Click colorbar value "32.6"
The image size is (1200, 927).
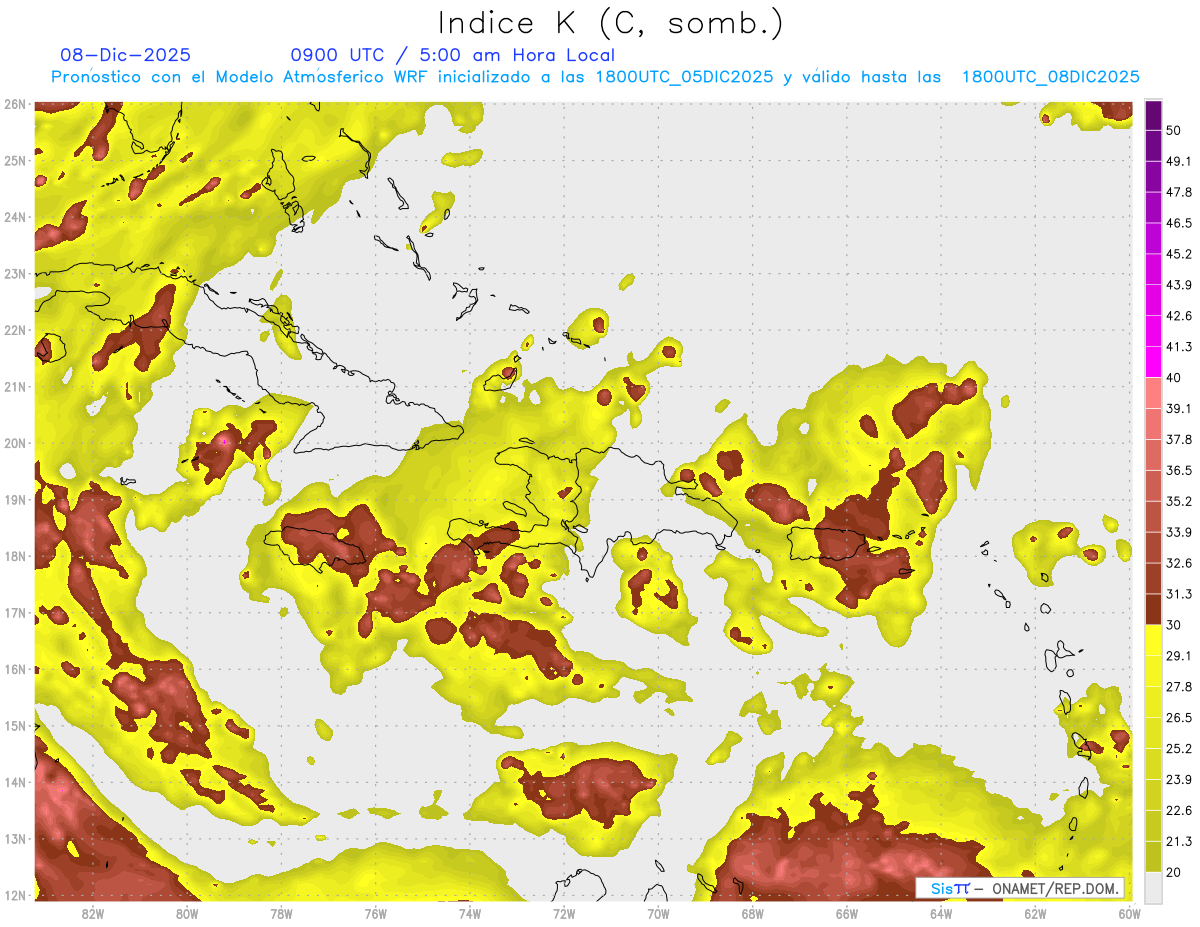point(1178,563)
